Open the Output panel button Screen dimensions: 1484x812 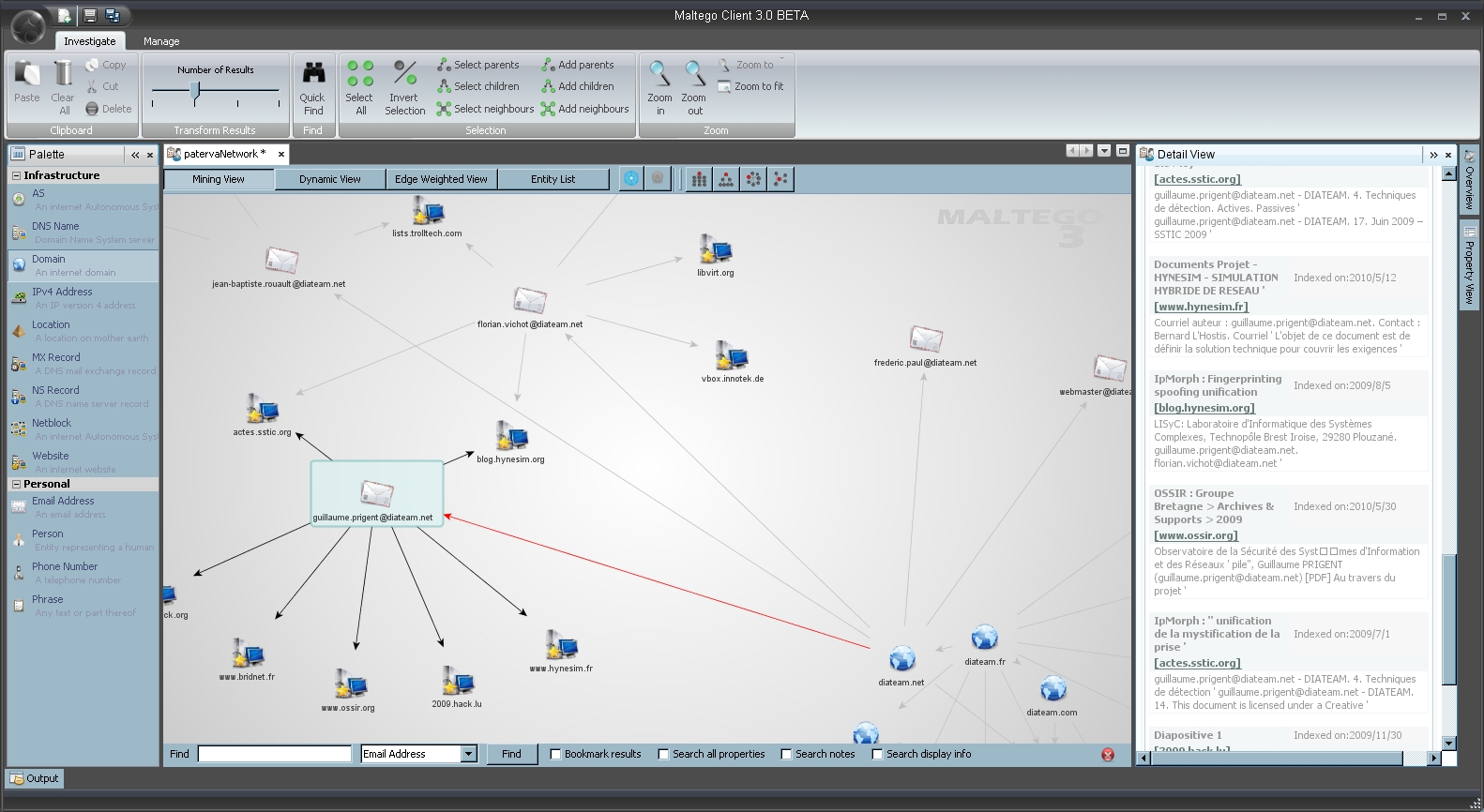pos(34,778)
